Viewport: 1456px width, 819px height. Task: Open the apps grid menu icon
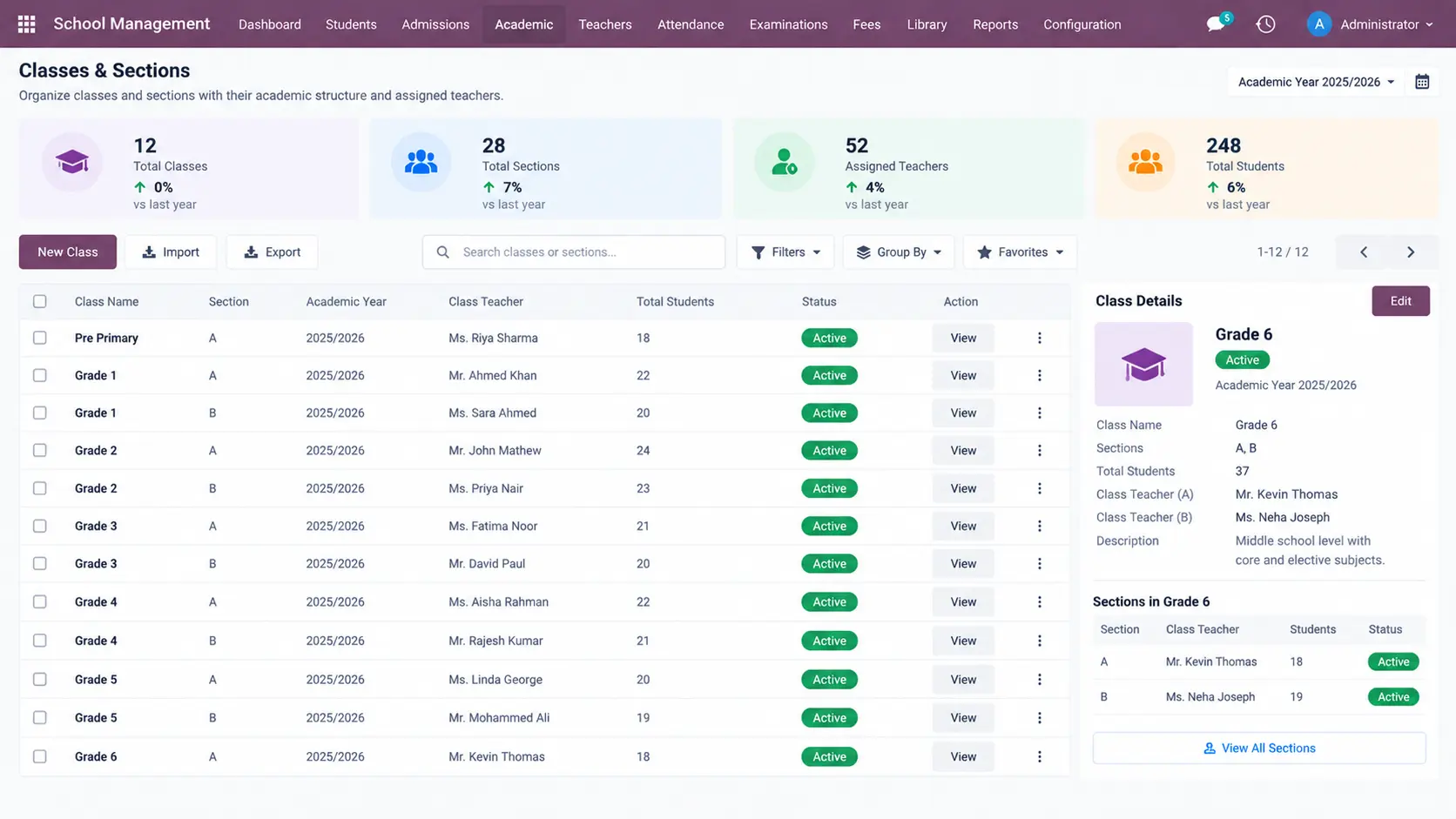pos(26,24)
